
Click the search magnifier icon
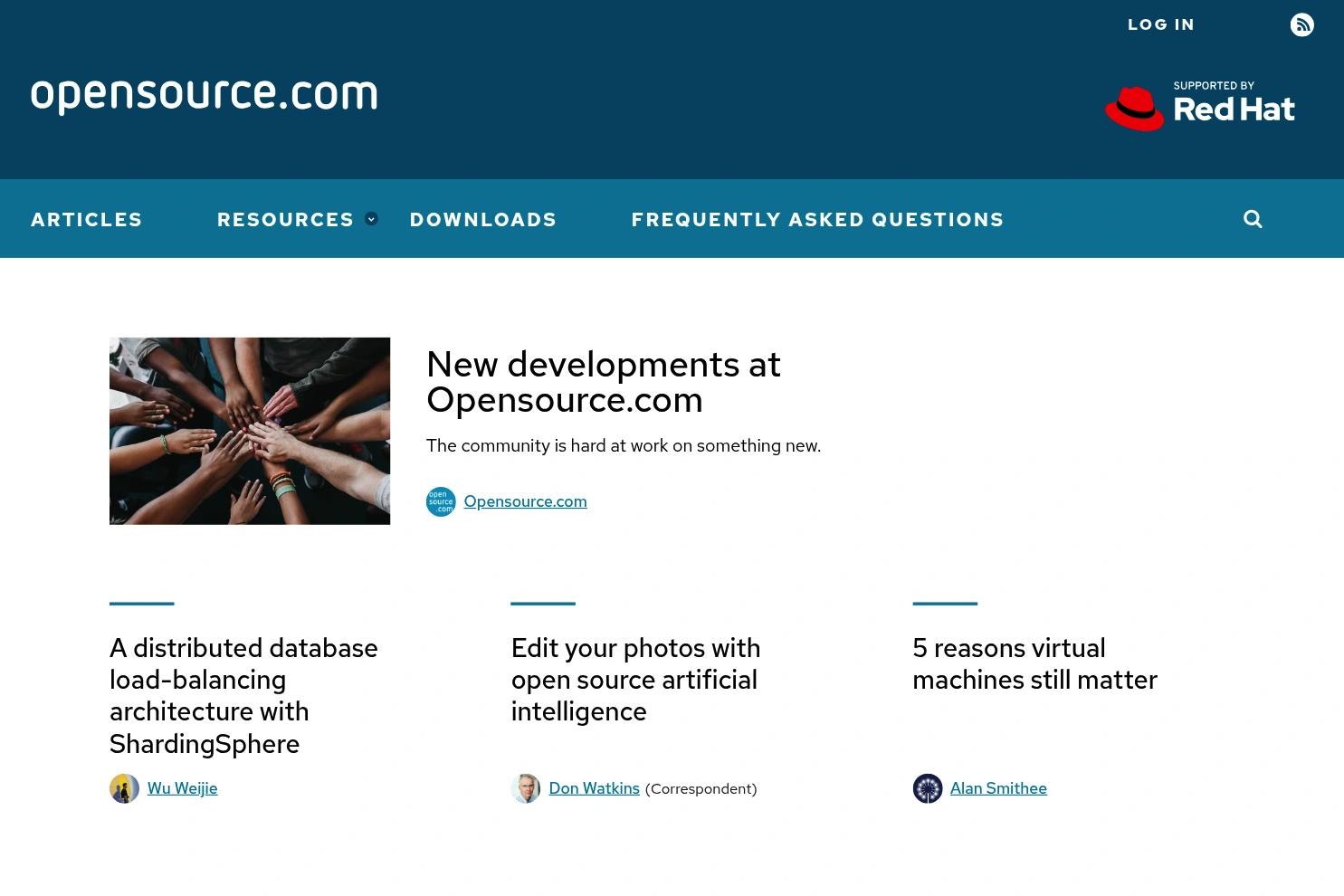[1253, 219]
